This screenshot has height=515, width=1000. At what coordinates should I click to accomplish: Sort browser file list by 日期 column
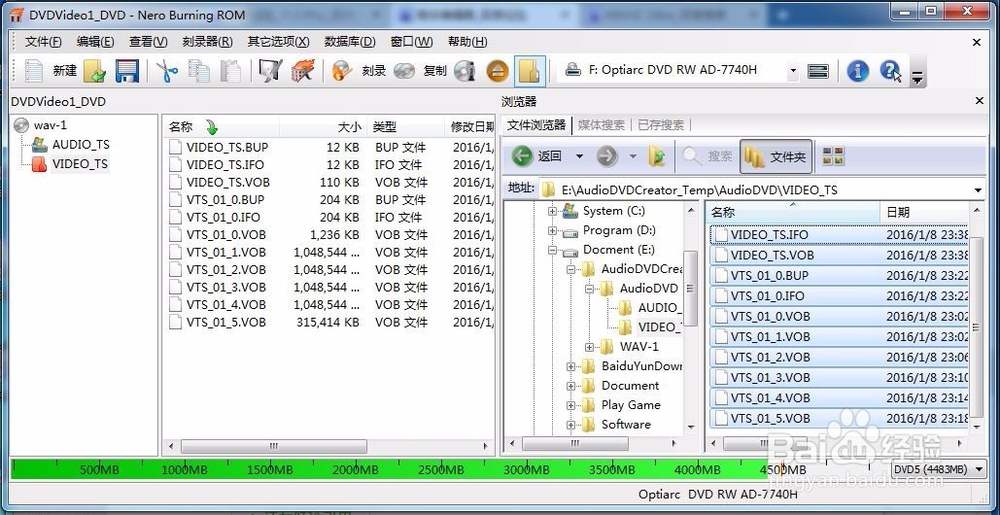pyautogui.click(x=923, y=212)
